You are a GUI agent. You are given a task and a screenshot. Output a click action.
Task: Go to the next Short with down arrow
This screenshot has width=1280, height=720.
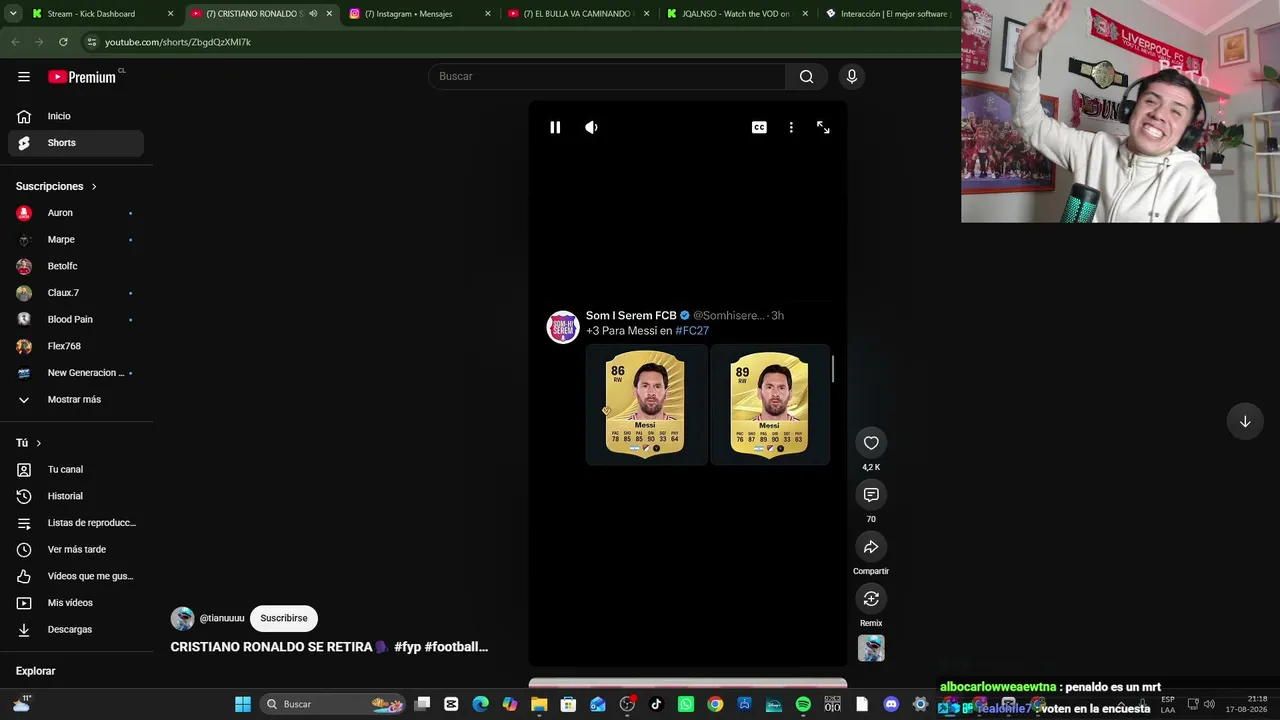pos(1245,422)
